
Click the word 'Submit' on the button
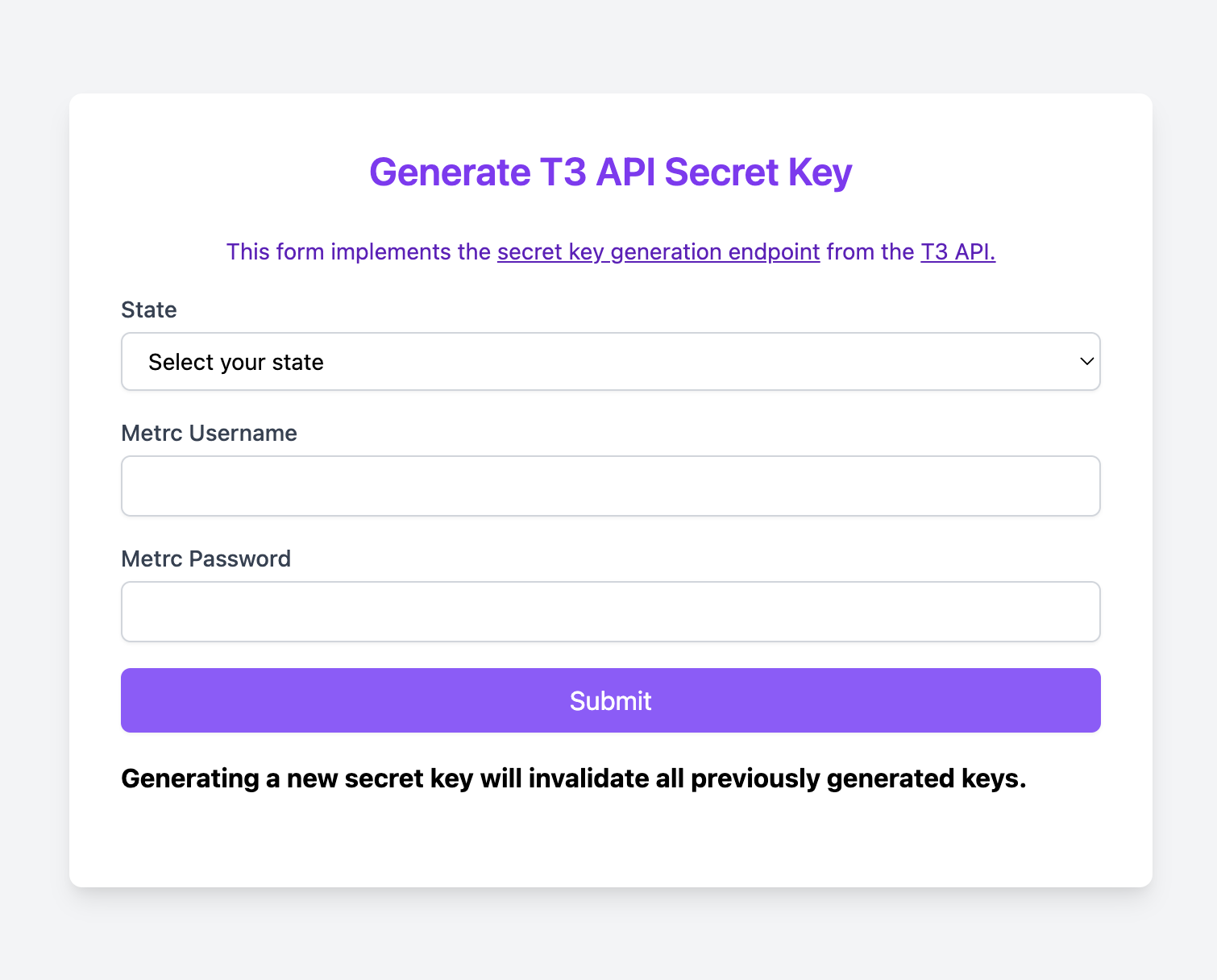[x=610, y=701]
